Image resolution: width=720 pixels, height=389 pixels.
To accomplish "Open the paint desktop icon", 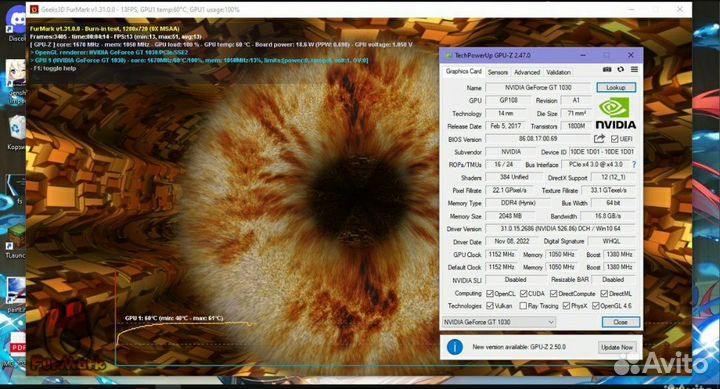I will point(16,295).
